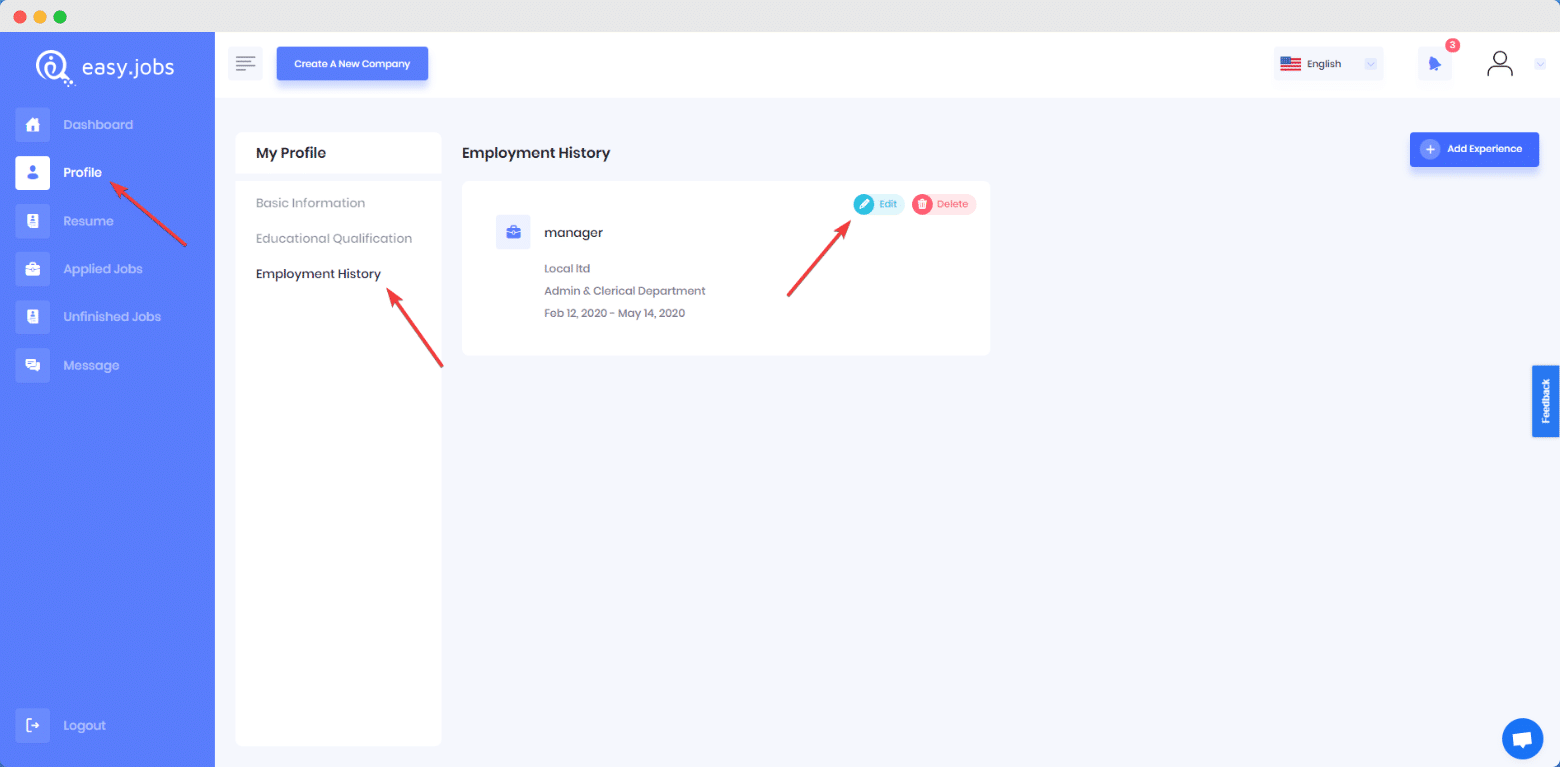Select the Educational Qualification tab

pos(334,238)
